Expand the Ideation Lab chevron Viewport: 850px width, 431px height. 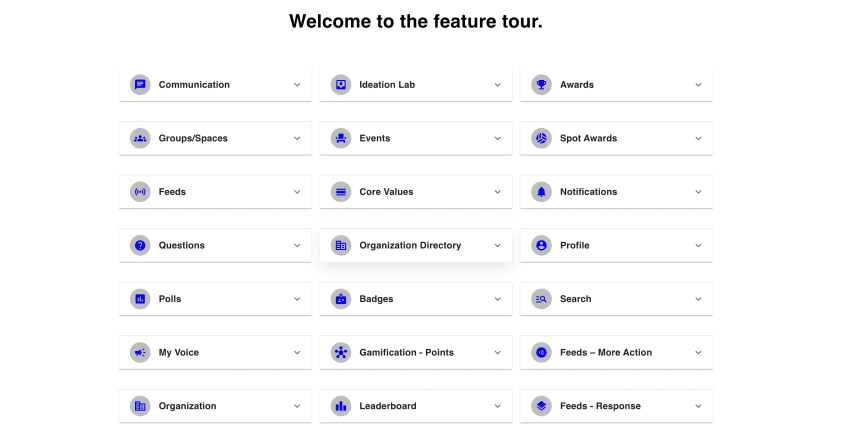click(497, 85)
